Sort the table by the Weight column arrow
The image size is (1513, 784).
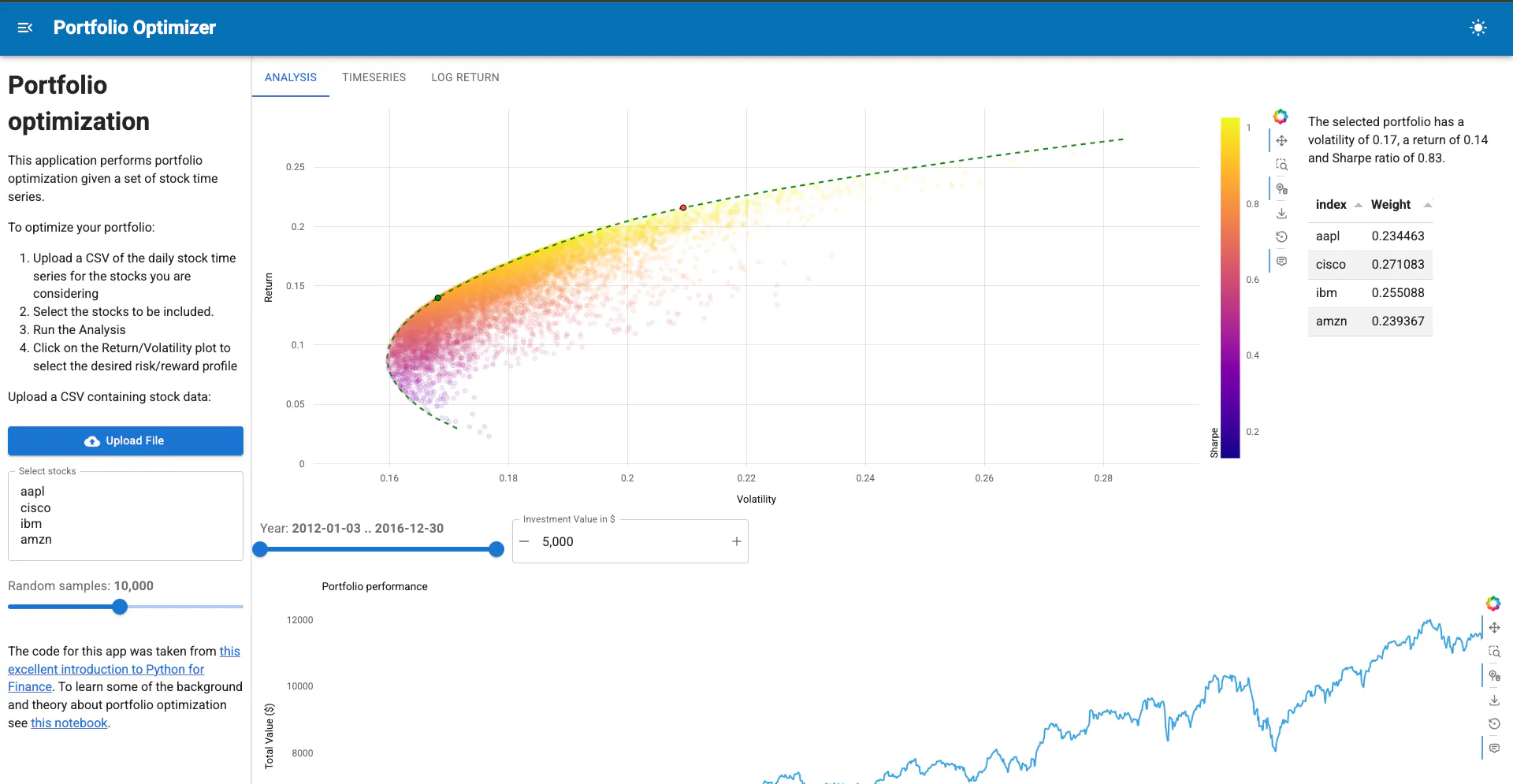point(1427,205)
